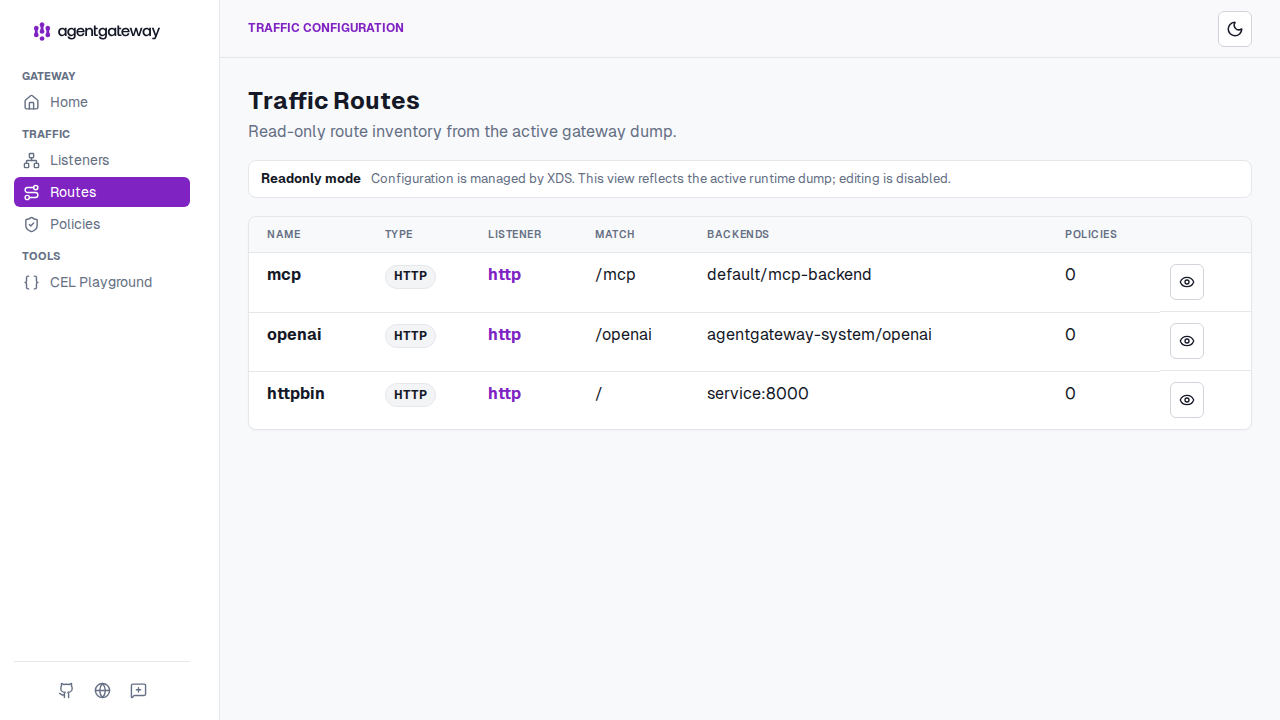This screenshot has width=1280, height=720.
Task: Click default/mcp-backend backend cell
Action: [789, 275]
